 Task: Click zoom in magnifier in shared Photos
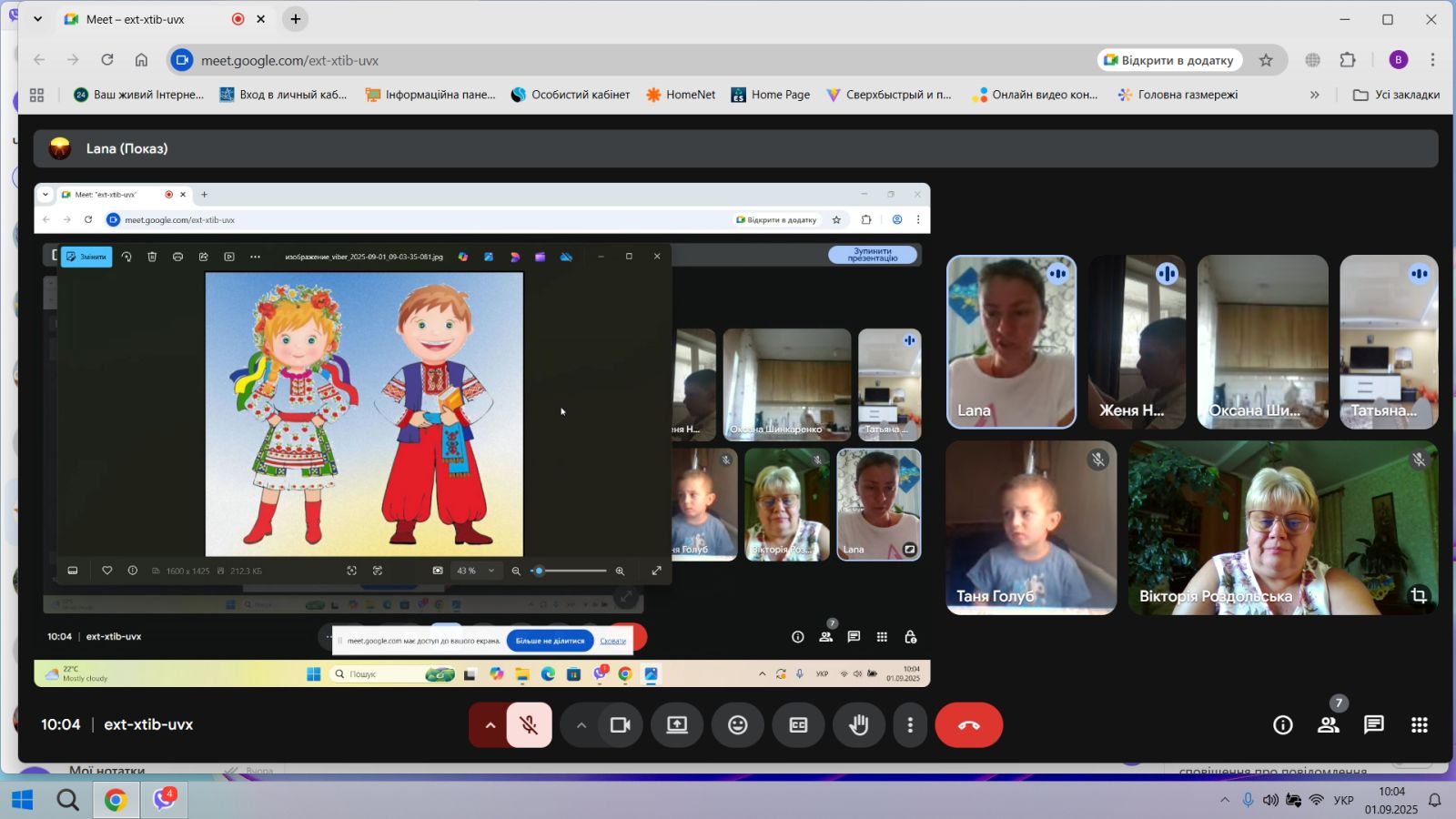[620, 571]
